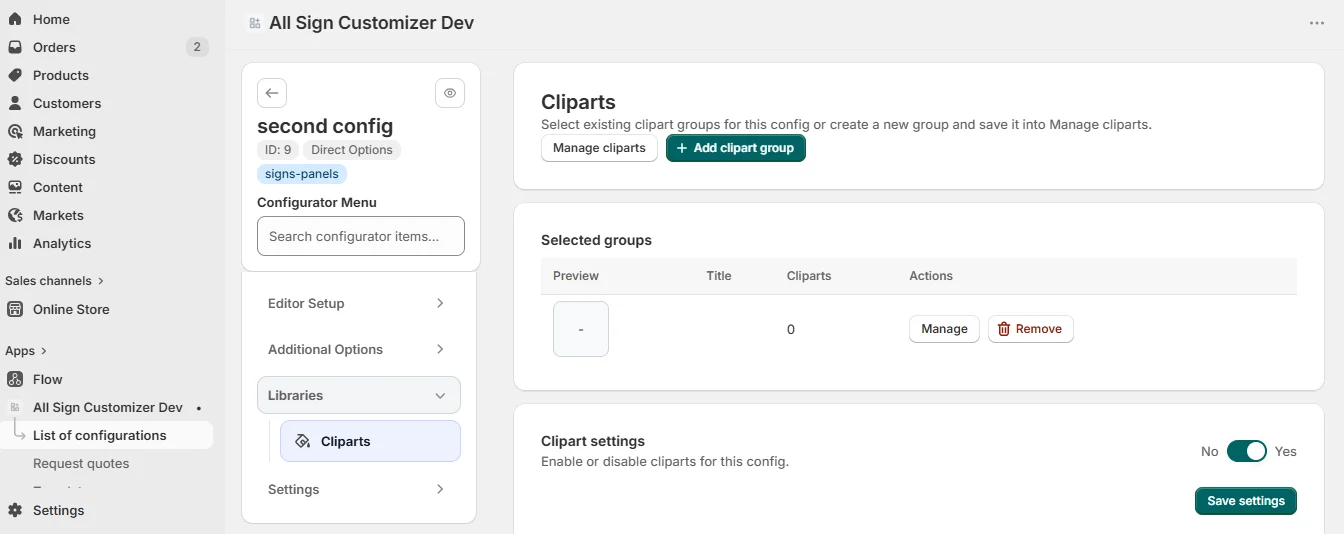Viewport: 1344px width, 534px height.
Task: Toggle the preview eye icon button
Action: coord(450,93)
